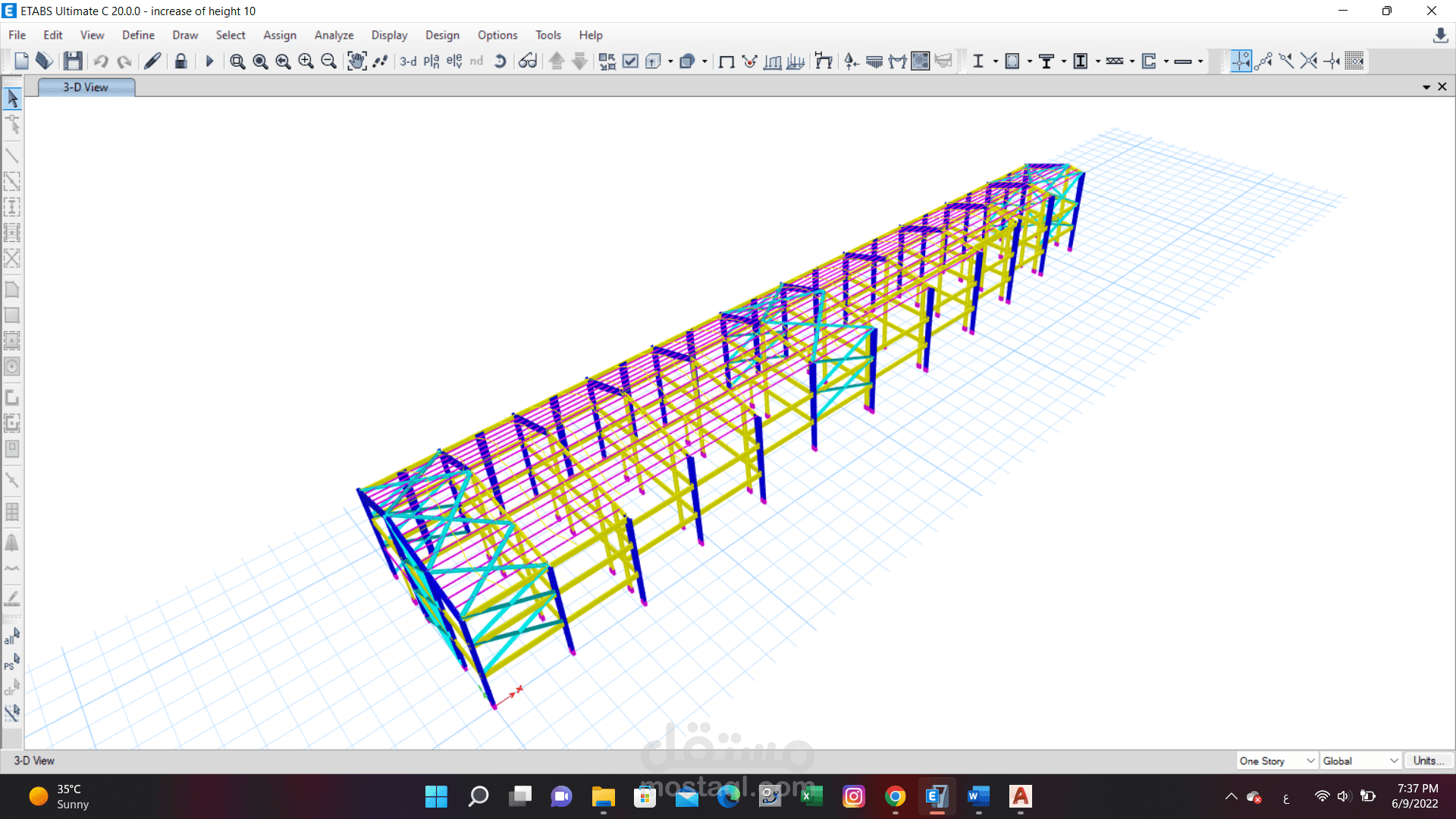Viewport: 1456px width, 819px height.
Task: Click the Lock/Unlock model padlock icon
Action: click(180, 61)
